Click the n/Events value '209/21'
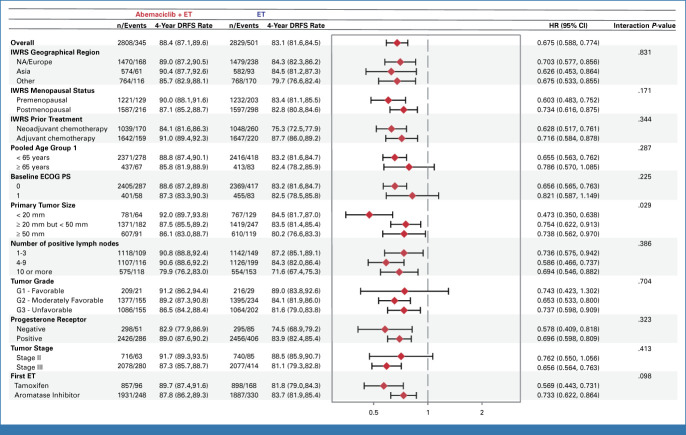 [x=132, y=291]
